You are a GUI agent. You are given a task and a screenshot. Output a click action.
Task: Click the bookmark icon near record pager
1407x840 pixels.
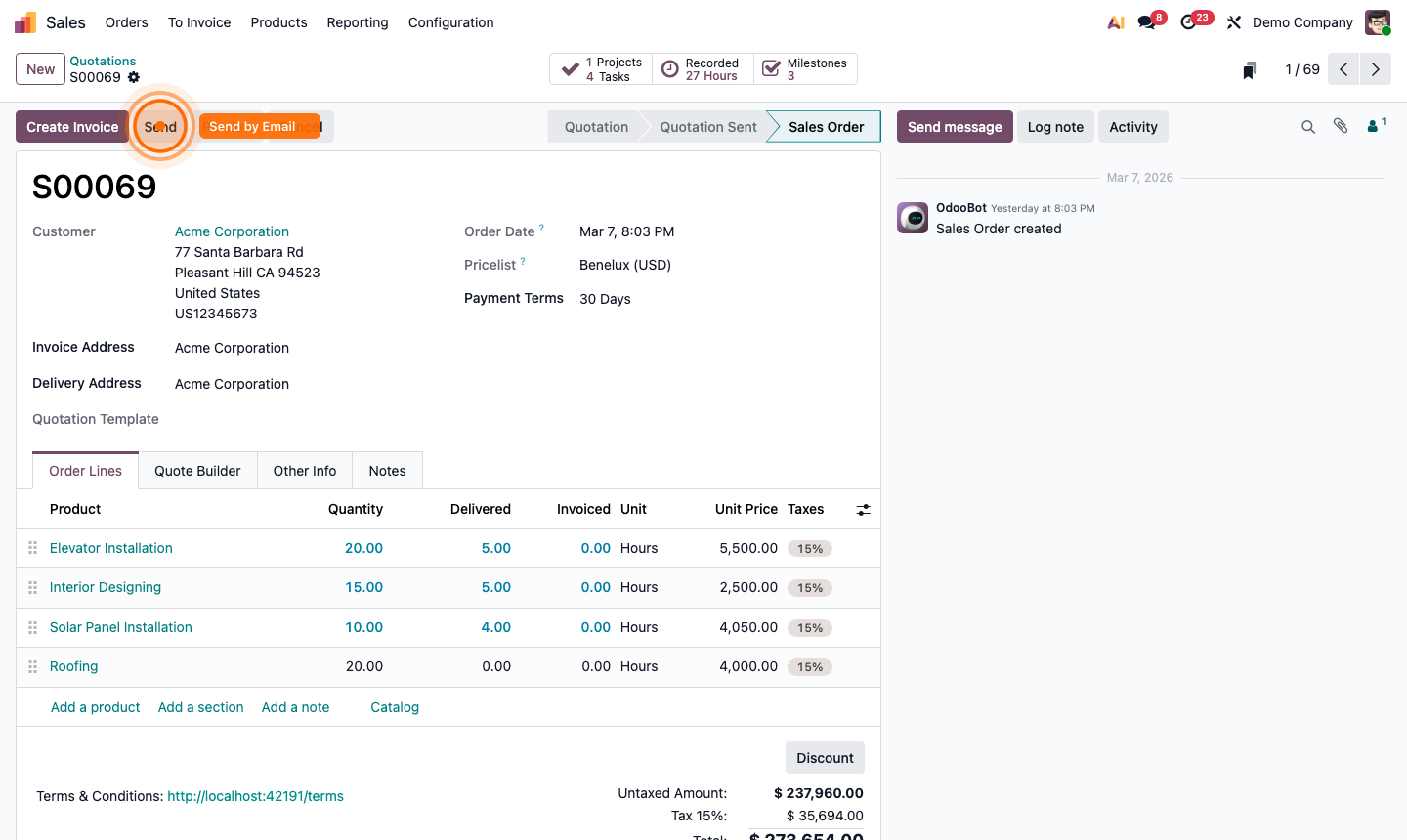(1249, 70)
